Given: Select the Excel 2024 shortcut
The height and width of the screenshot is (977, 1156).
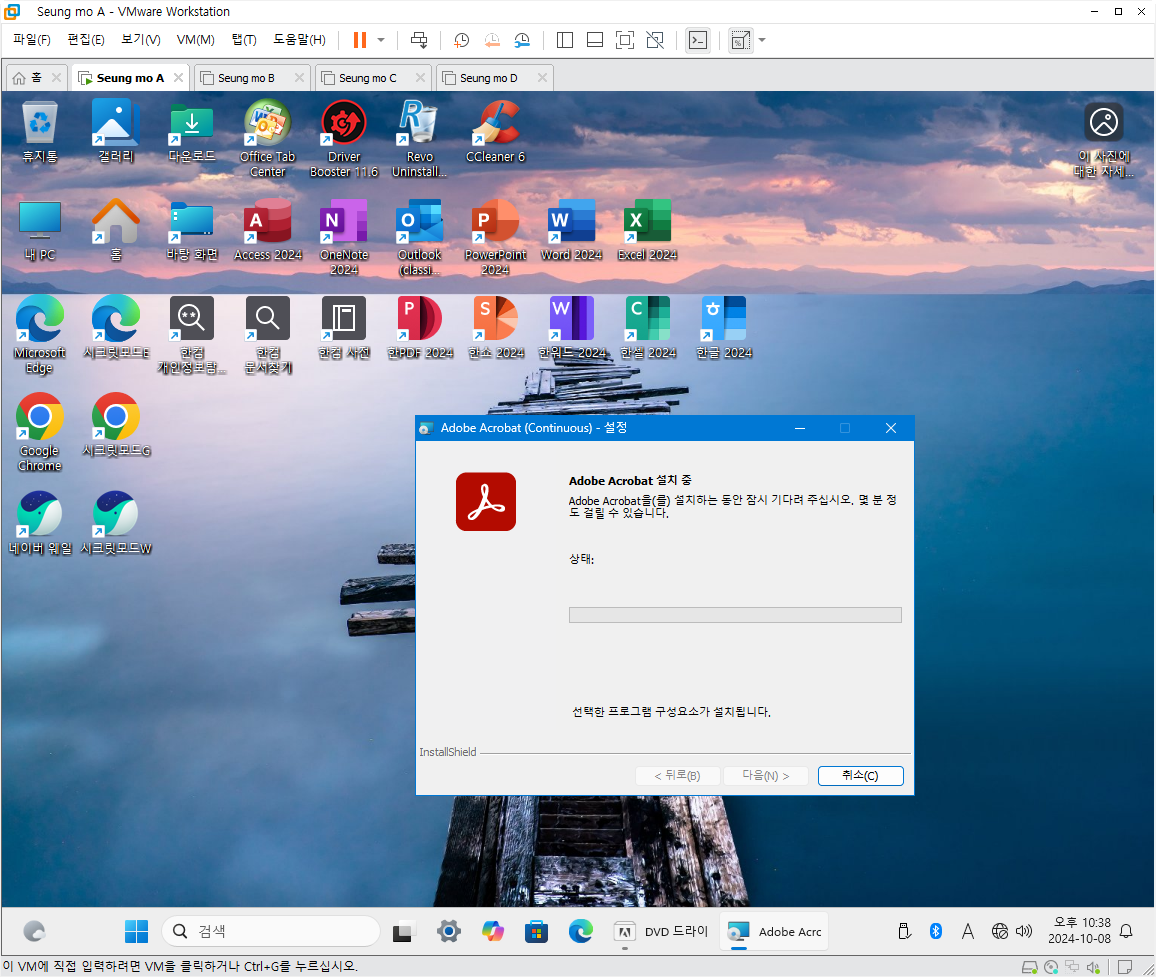Looking at the screenshot, I should tap(647, 230).
